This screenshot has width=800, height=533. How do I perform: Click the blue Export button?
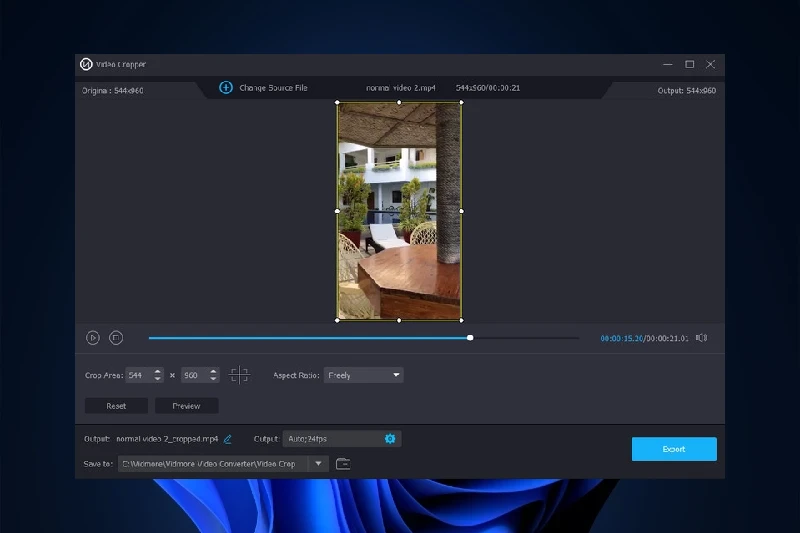pos(673,449)
